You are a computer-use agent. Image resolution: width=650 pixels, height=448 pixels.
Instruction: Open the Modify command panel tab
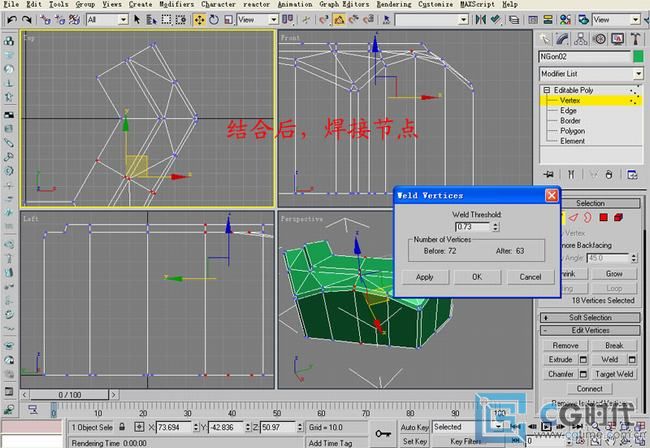(x=562, y=39)
